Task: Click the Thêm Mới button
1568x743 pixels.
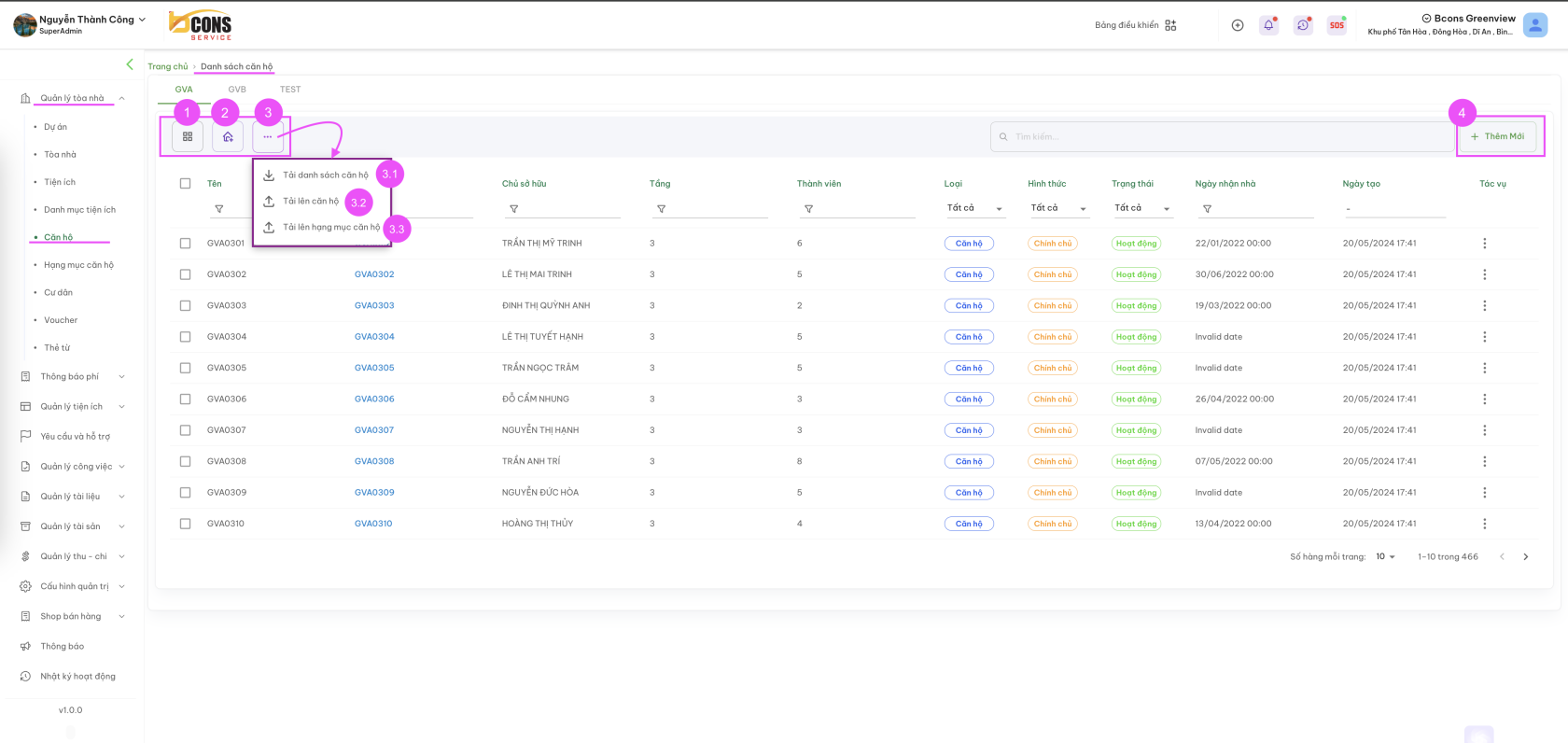Action: click(1497, 136)
